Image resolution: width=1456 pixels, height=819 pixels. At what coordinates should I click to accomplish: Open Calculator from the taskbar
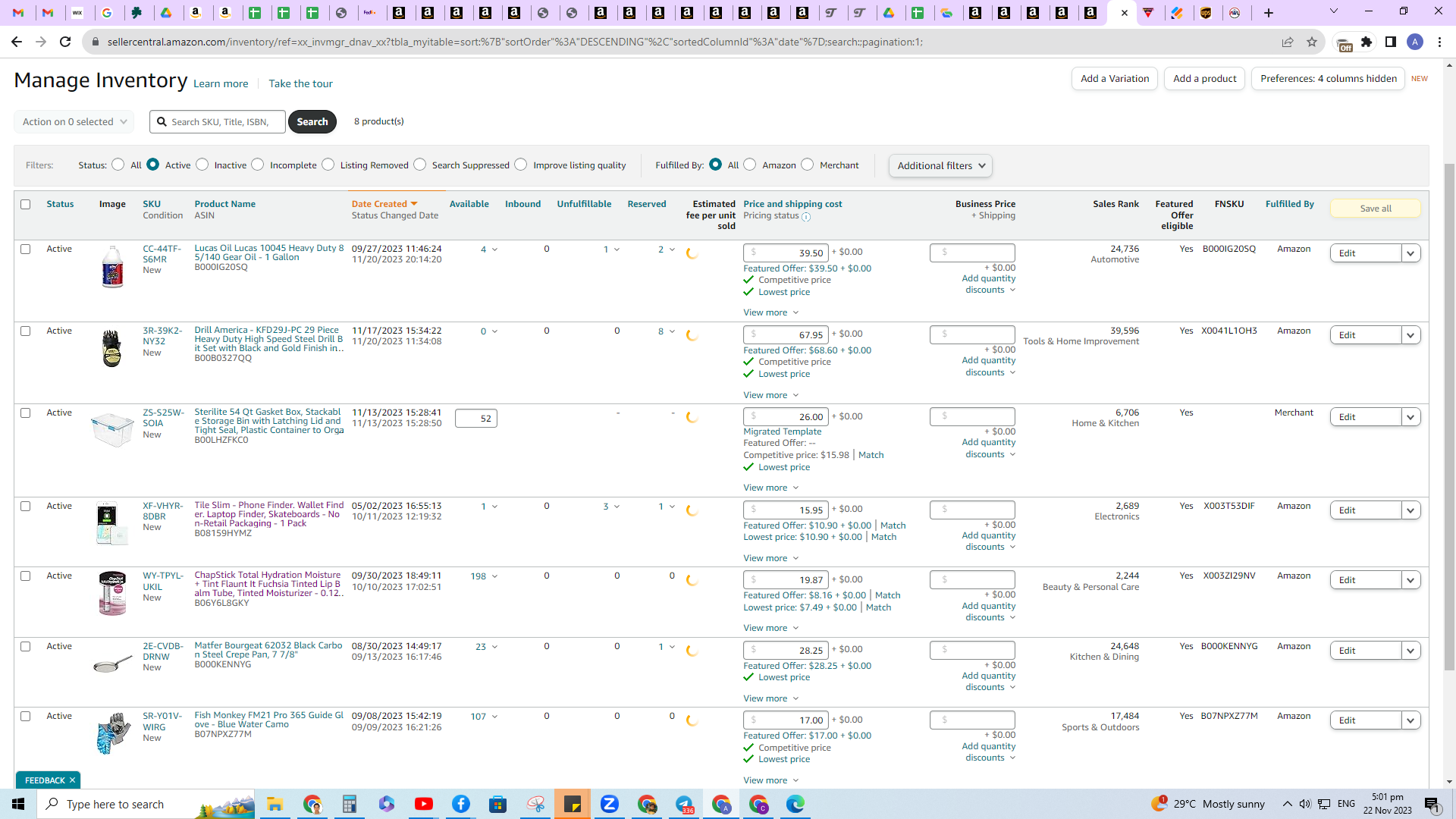tap(349, 804)
